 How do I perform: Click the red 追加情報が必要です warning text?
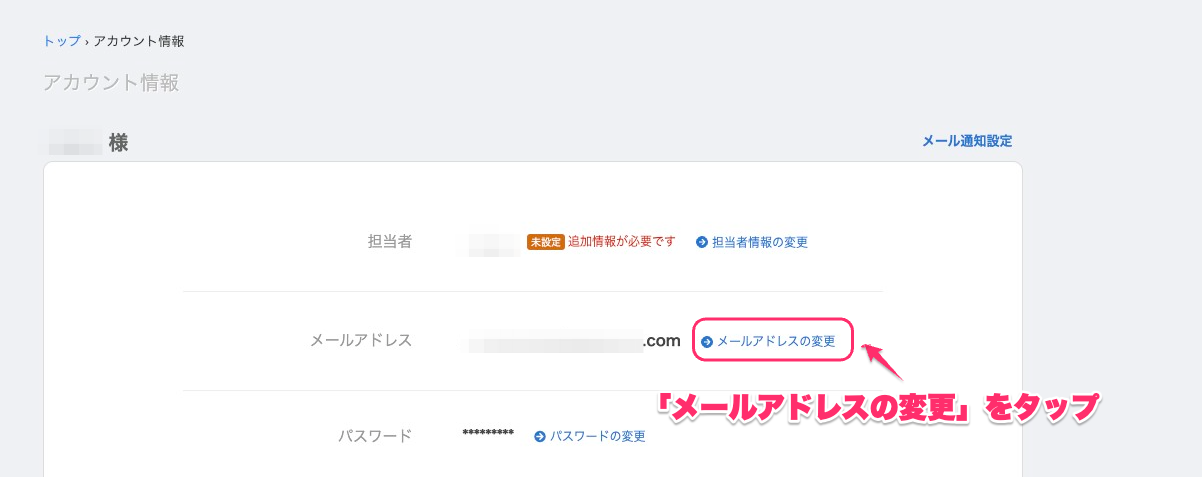[x=622, y=241]
